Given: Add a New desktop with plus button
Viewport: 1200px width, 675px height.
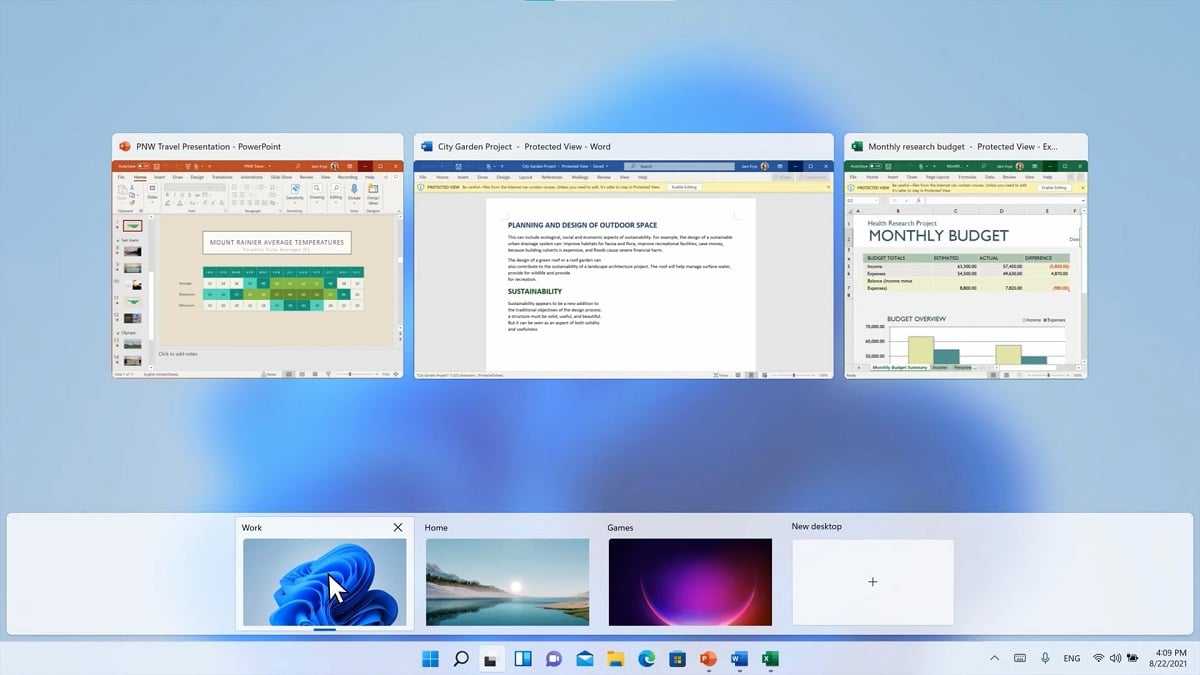Looking at the screenshot, I should [872, 582].
